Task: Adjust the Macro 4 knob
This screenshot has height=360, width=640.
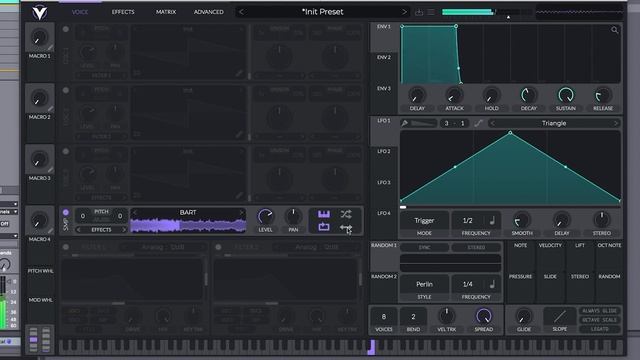Action: tap(39, 221)
